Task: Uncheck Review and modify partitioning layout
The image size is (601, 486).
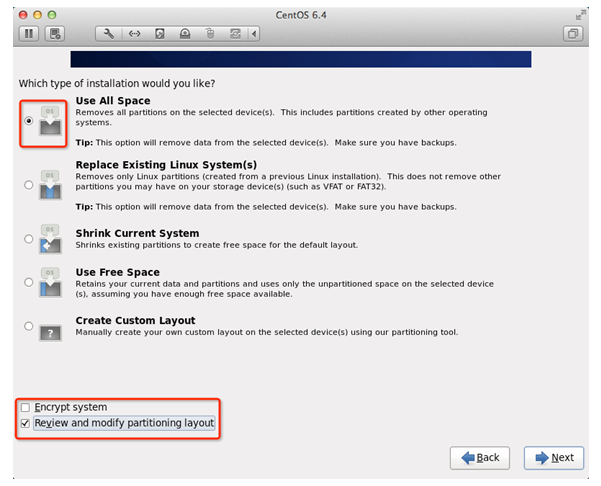Action: (x=25, y=424)
